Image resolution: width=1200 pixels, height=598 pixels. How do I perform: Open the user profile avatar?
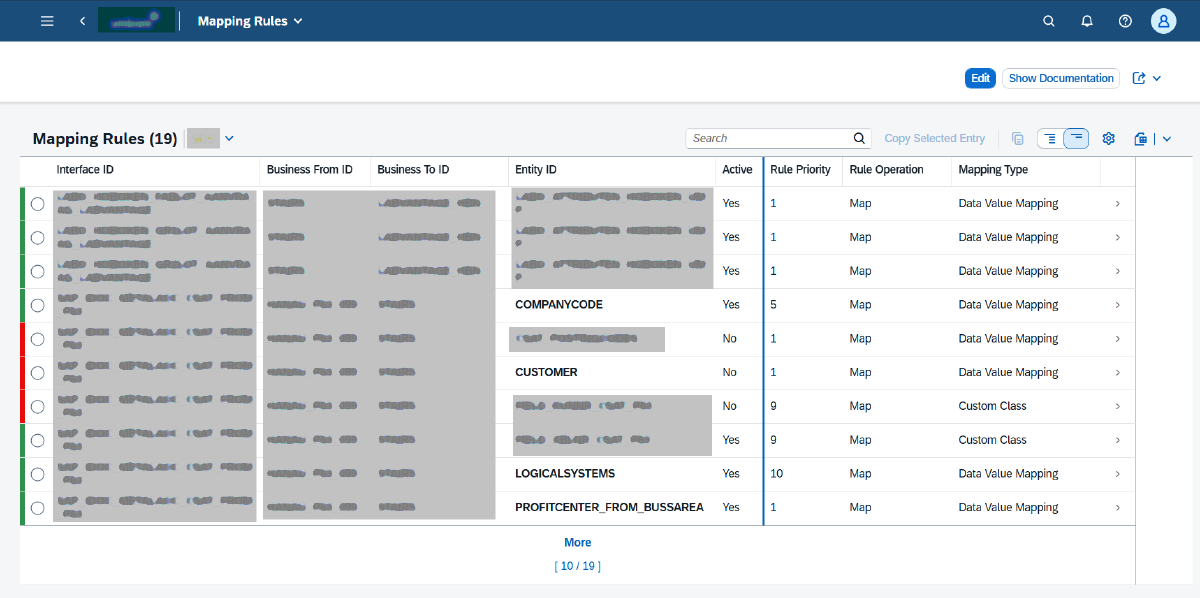coord(1163,21)
